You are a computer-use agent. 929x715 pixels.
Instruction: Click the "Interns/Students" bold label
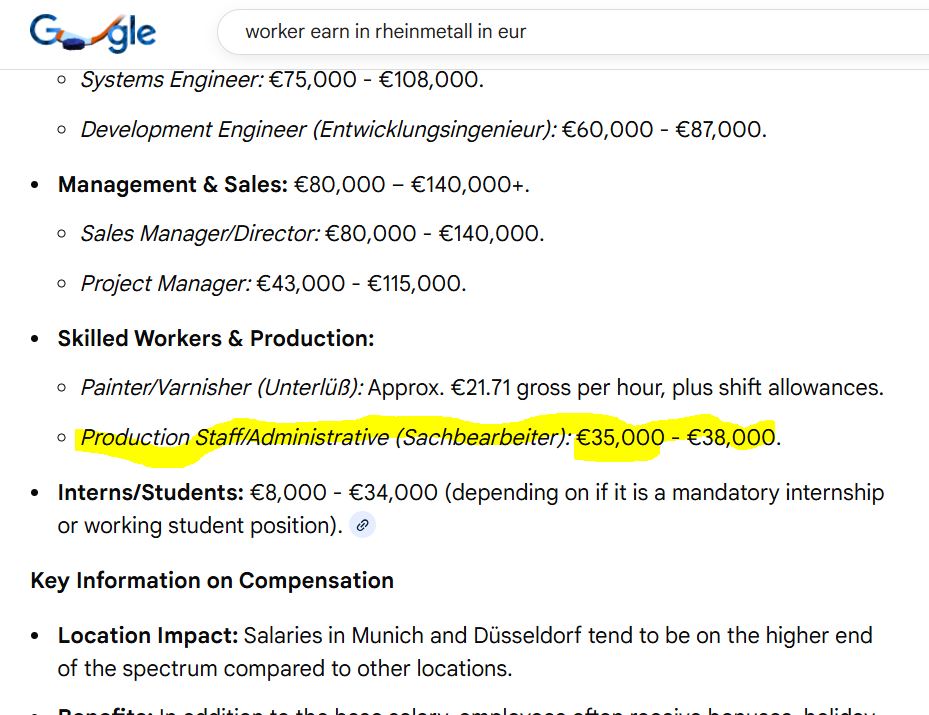pos(150,492)
